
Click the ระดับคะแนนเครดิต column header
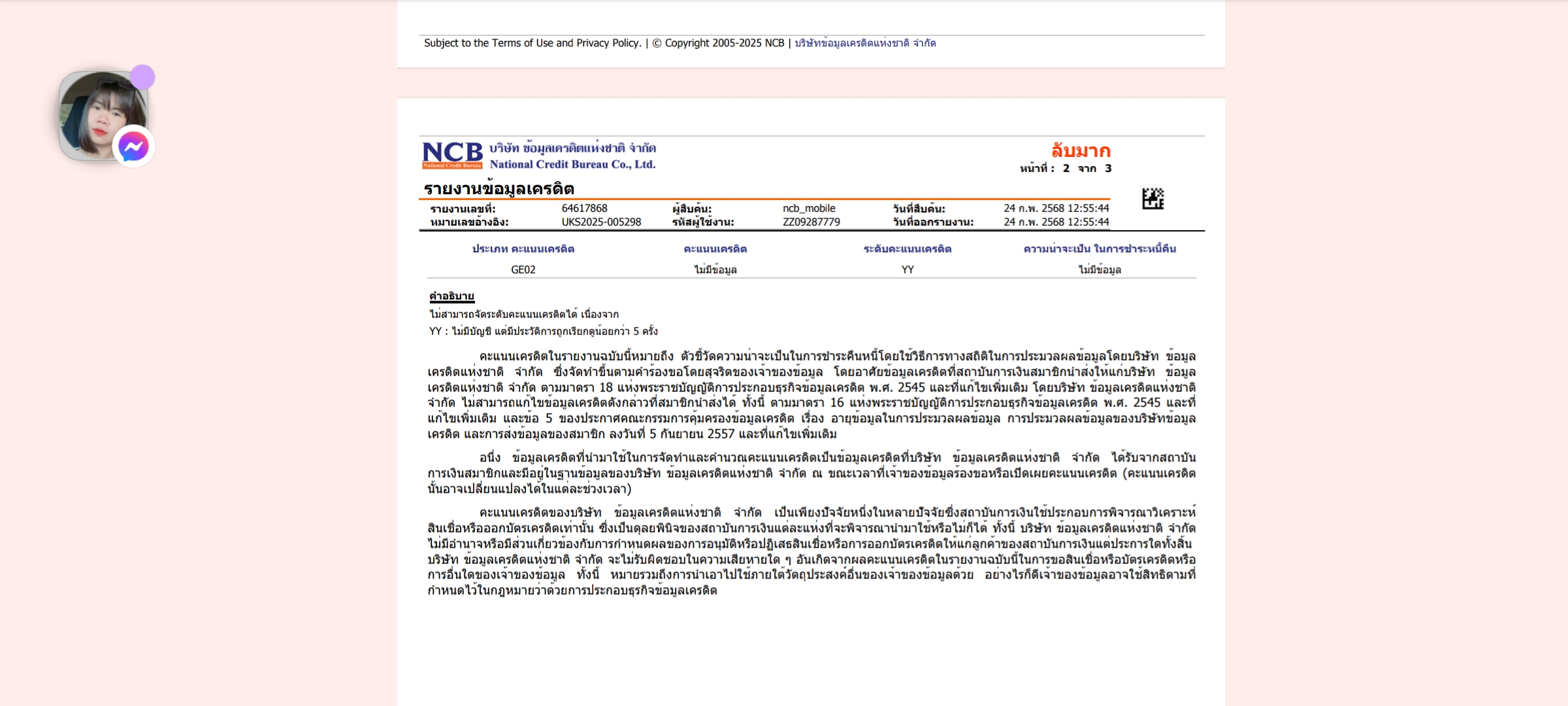point(907,249)
